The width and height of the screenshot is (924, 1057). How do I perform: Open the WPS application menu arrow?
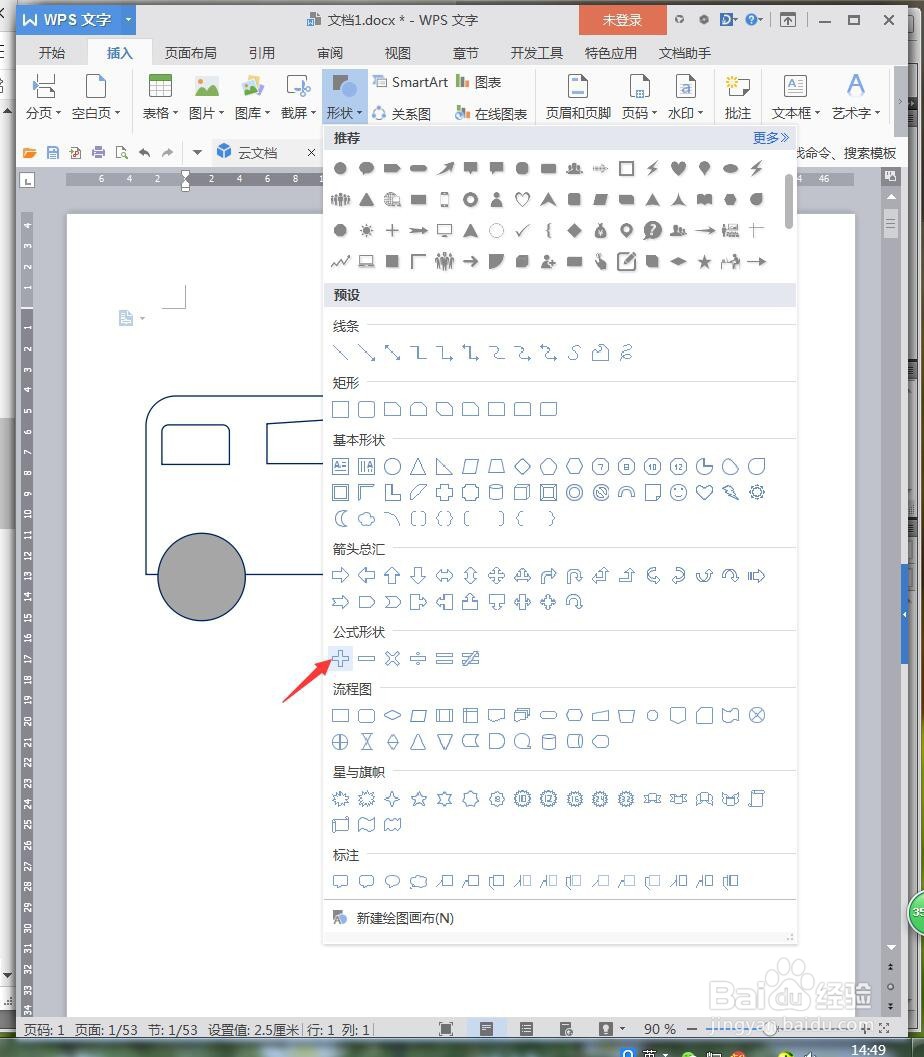coord(128,20)
